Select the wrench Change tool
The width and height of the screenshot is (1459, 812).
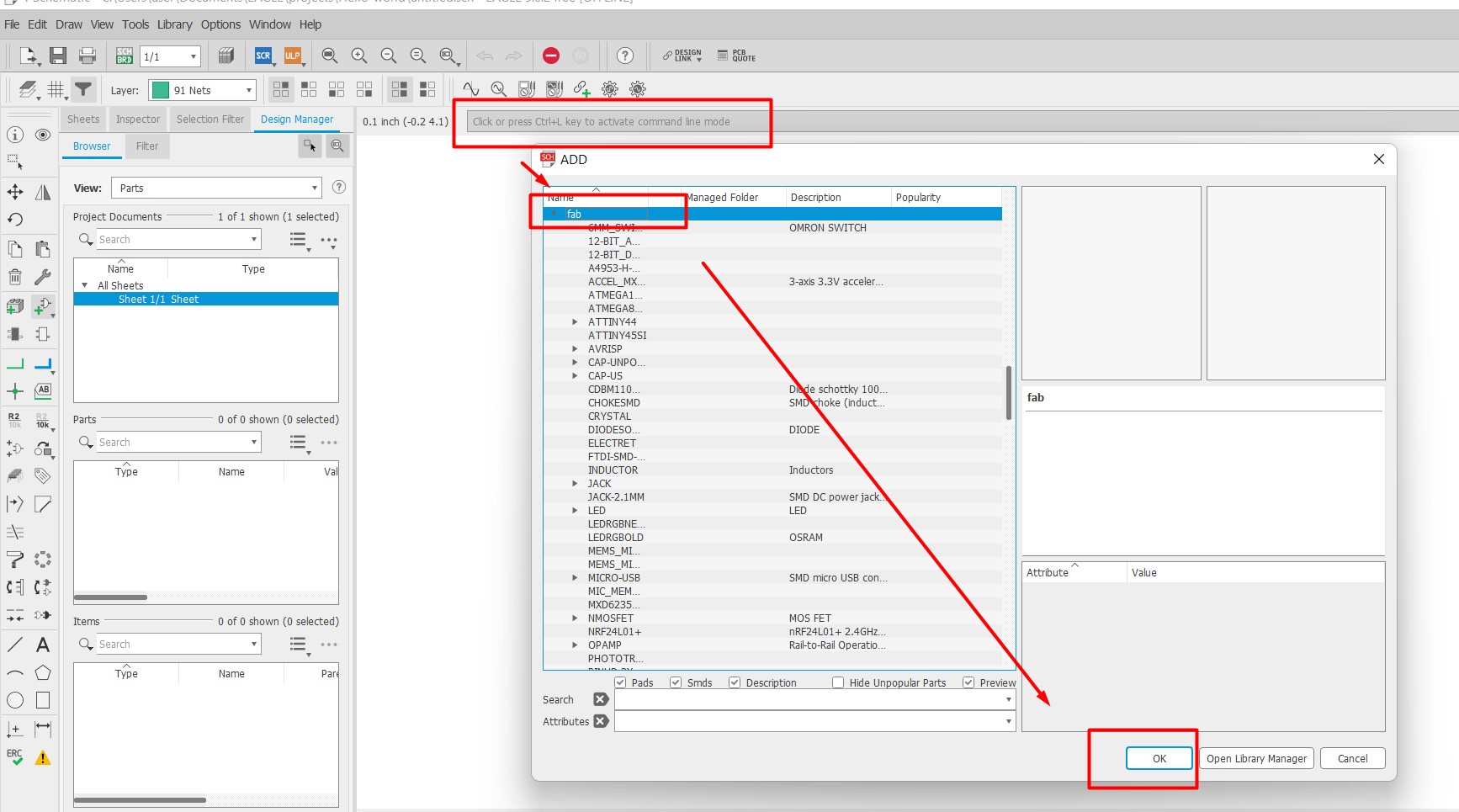pyautogui.click(x=43, y=277)
